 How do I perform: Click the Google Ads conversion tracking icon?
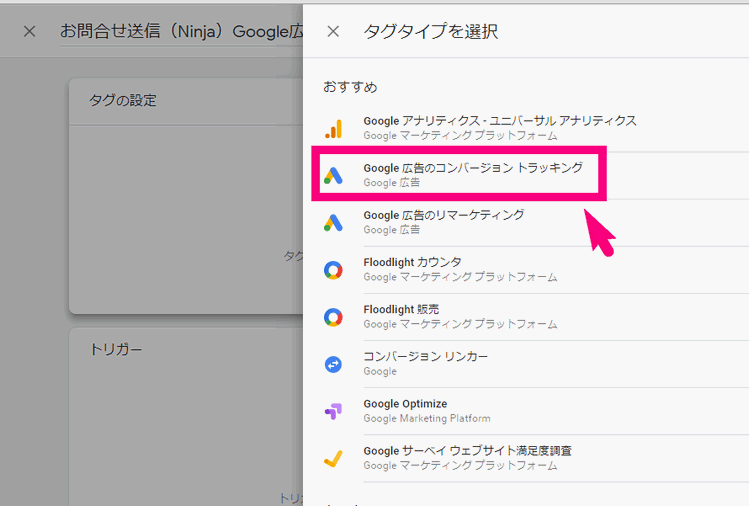coord(333,175)
